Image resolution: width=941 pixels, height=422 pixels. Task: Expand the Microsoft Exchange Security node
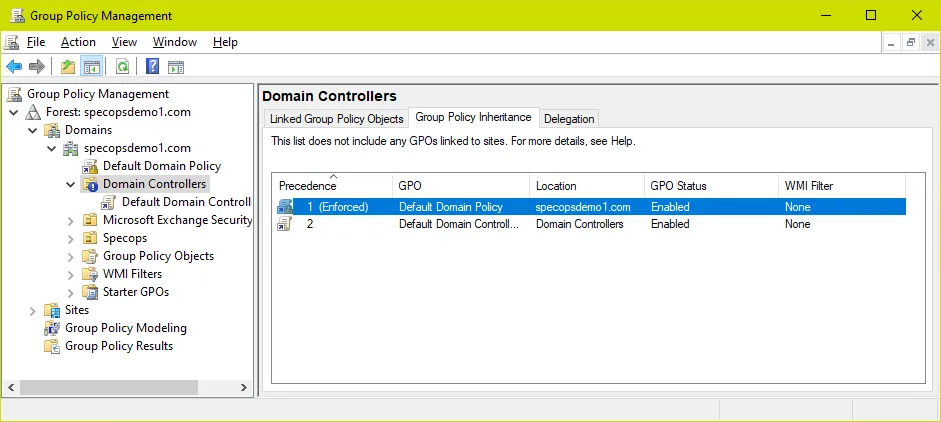click(x=71, y=220)
